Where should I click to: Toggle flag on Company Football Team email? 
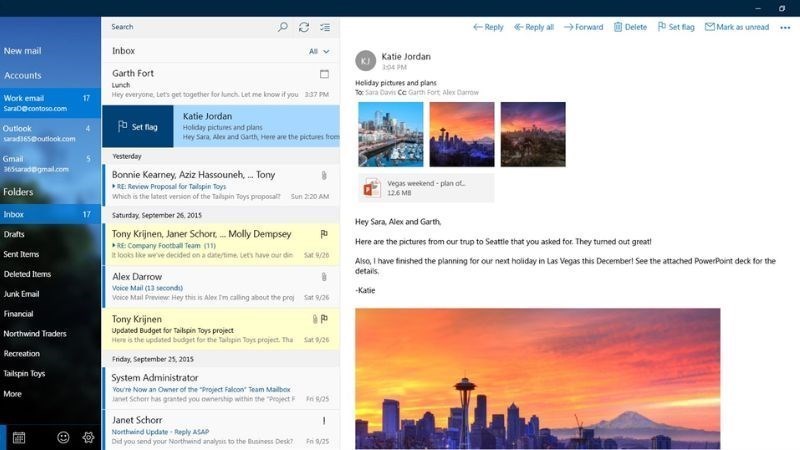coord(324,234)
